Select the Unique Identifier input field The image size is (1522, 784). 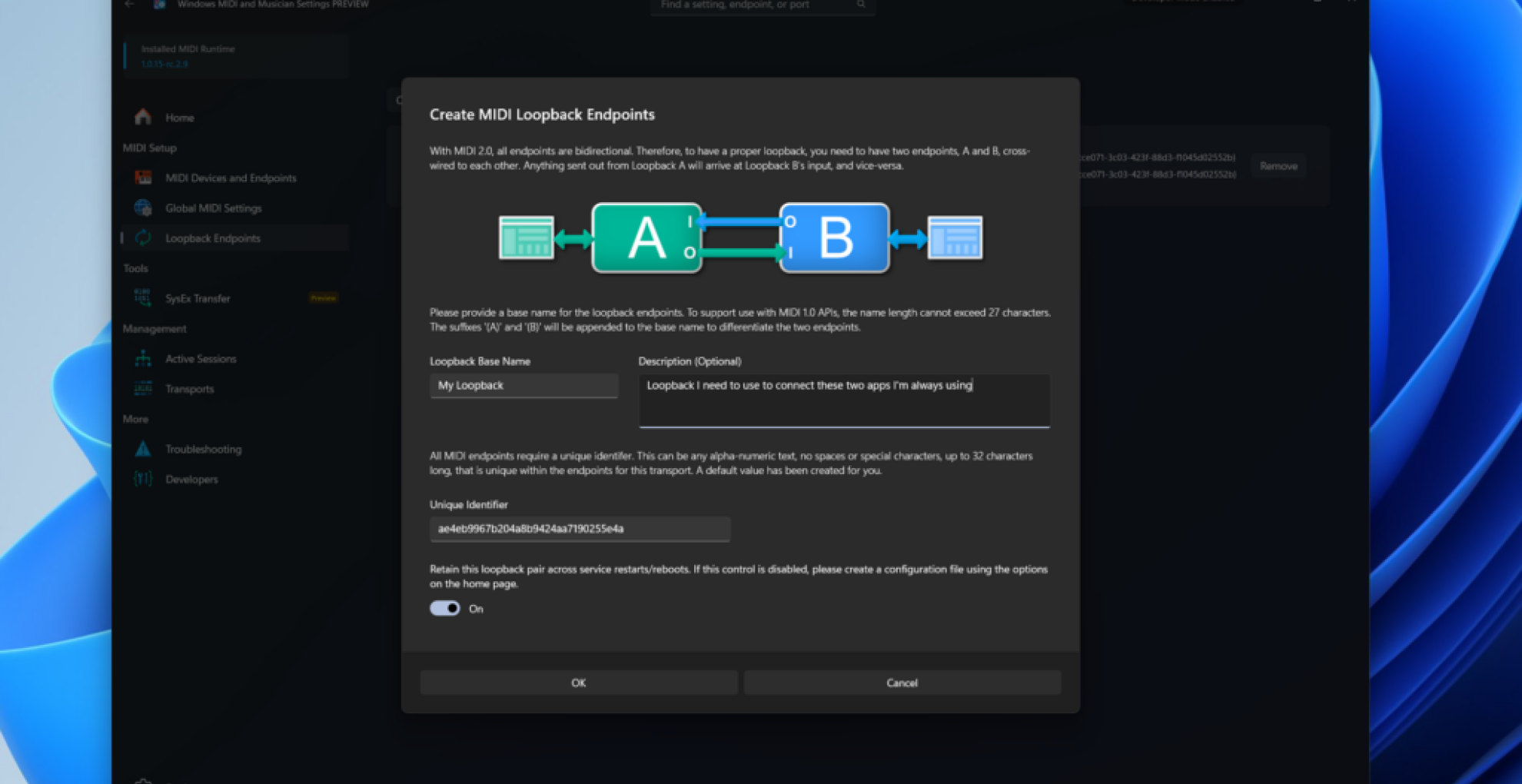[x=580, y=529]
